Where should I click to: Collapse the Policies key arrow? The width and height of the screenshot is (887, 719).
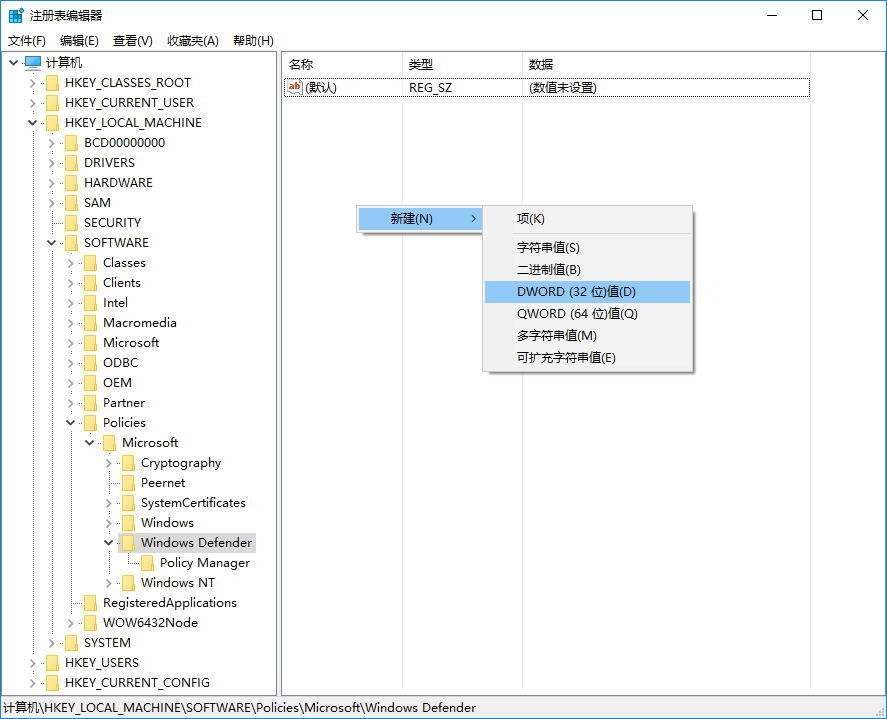[70, 423]
